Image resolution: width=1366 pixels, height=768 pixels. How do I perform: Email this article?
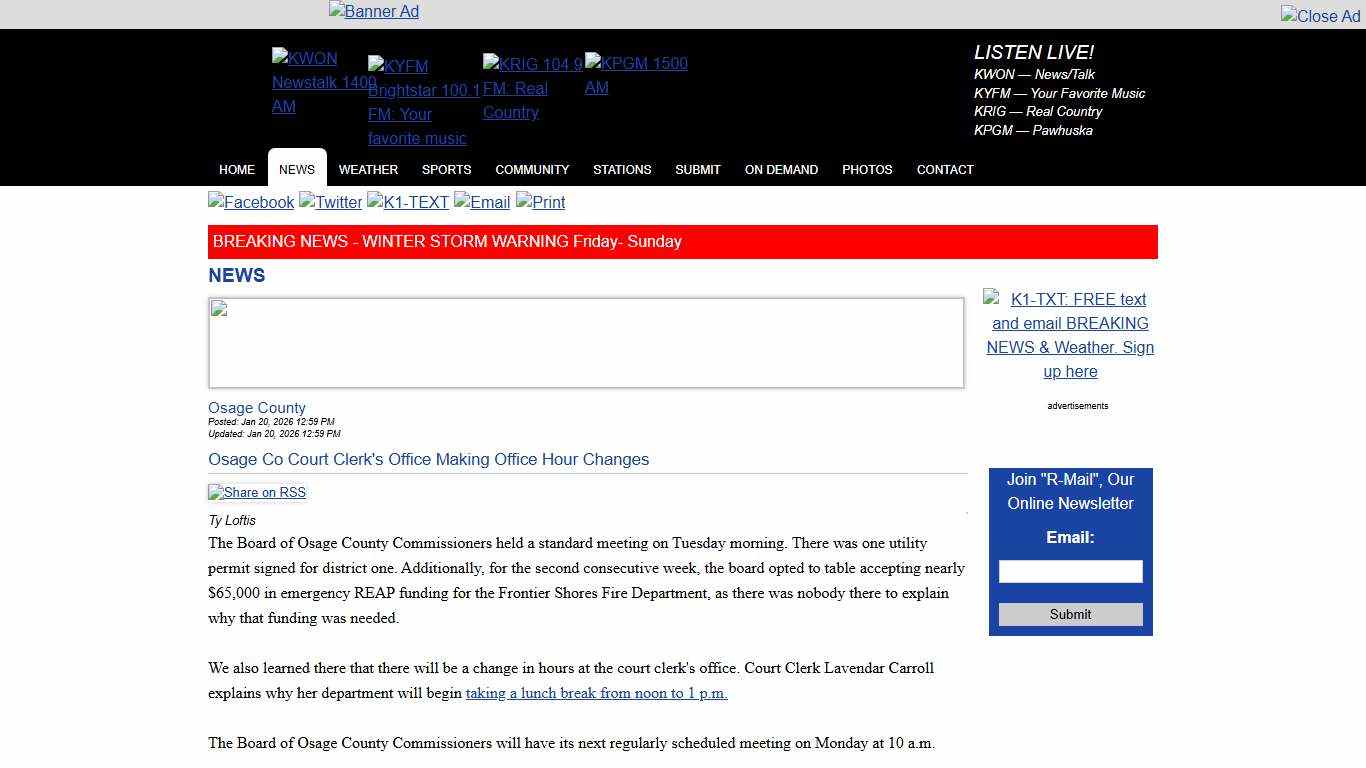pyautogui.click(x=481, y=202)
